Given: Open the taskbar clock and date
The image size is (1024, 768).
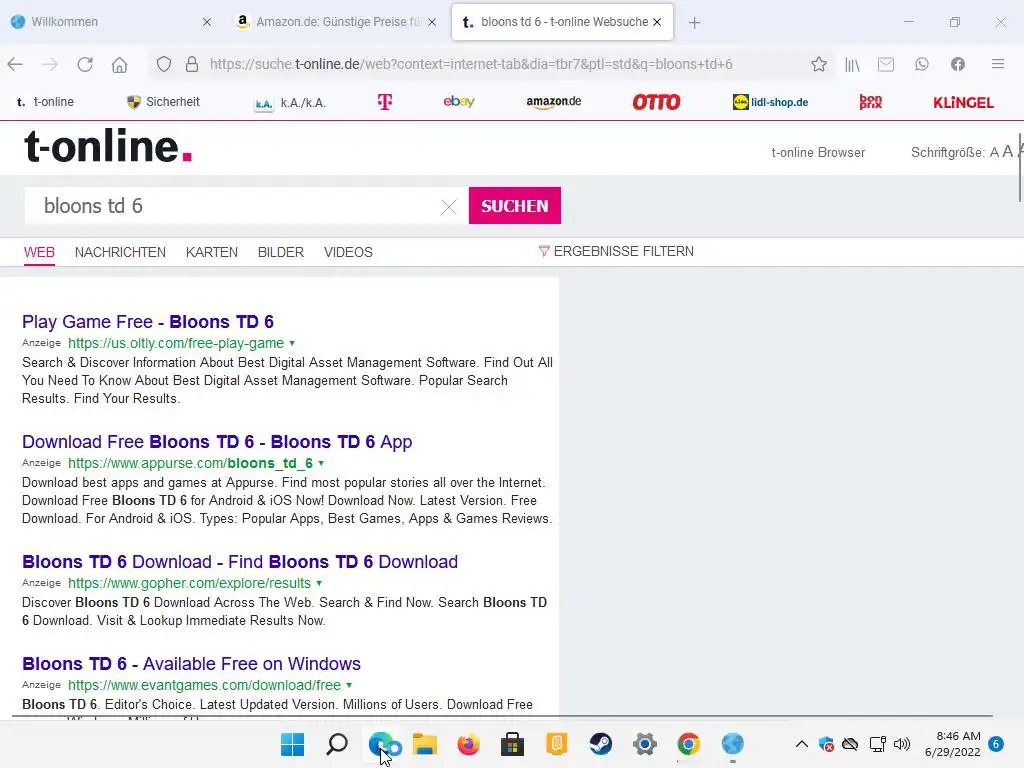Looking at the screenshot, I should click(x=953, y=744).
